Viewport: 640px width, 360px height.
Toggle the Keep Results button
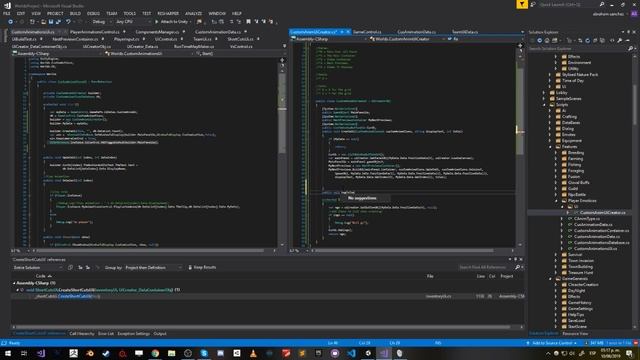point(202,267)
